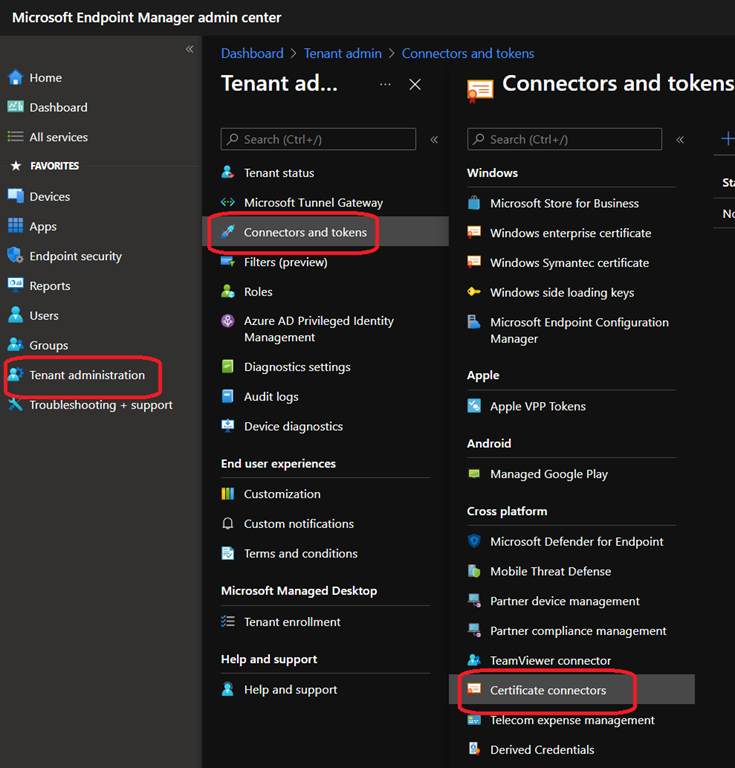Click the Tenant admin breadcrumb link
This screenshot has width=735, height=768.
pyautogui.click(x=343, y=54)
